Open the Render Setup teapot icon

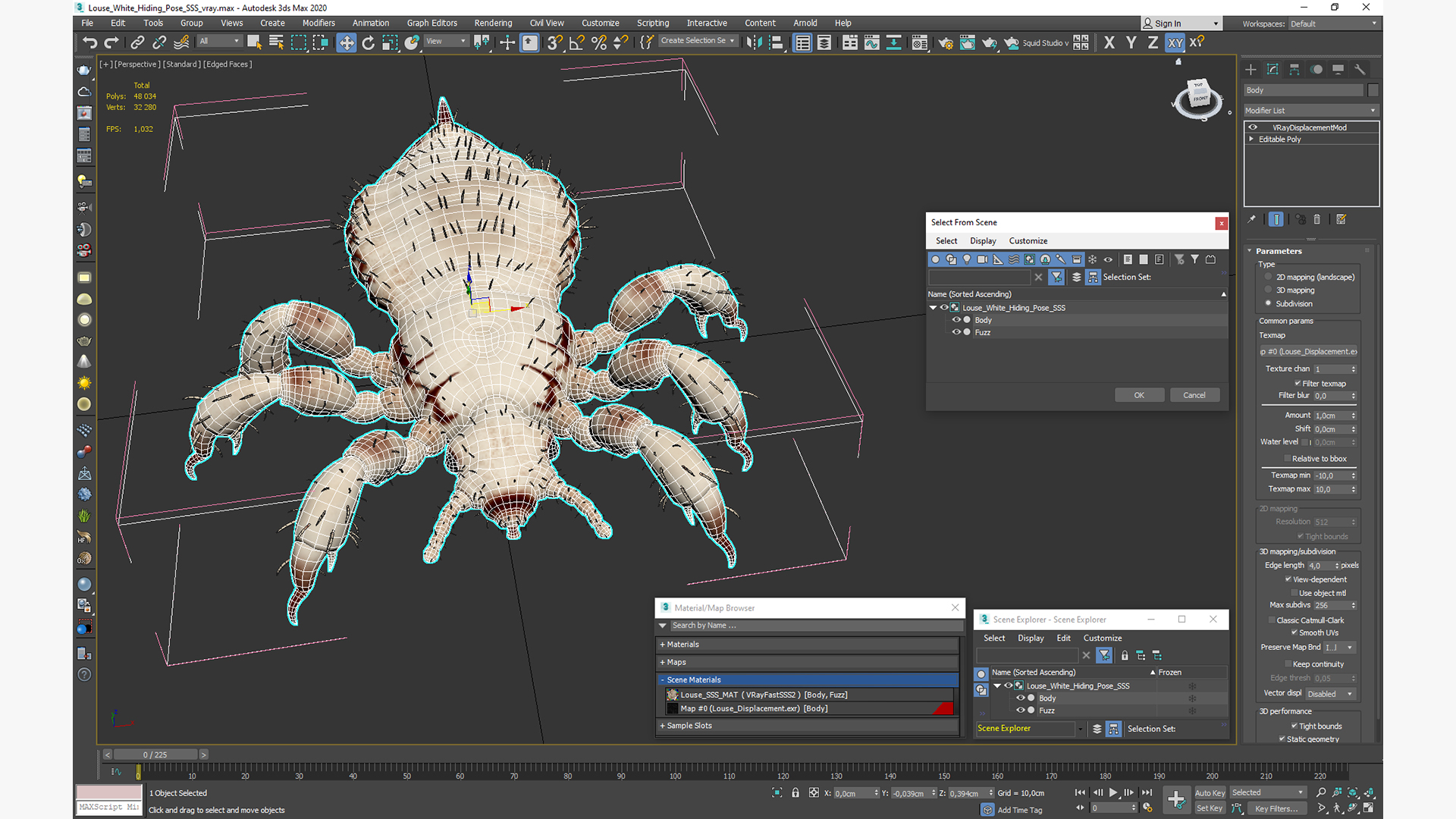tap(946, 42)
